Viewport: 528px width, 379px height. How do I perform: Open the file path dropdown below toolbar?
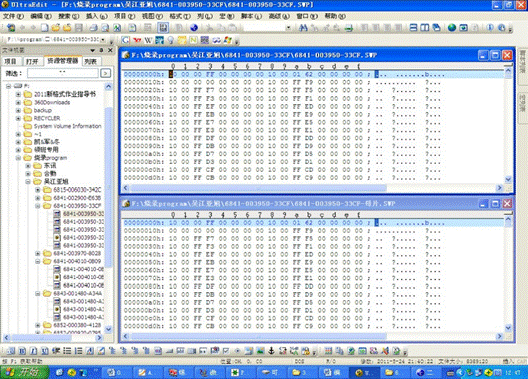pos(103,40)
